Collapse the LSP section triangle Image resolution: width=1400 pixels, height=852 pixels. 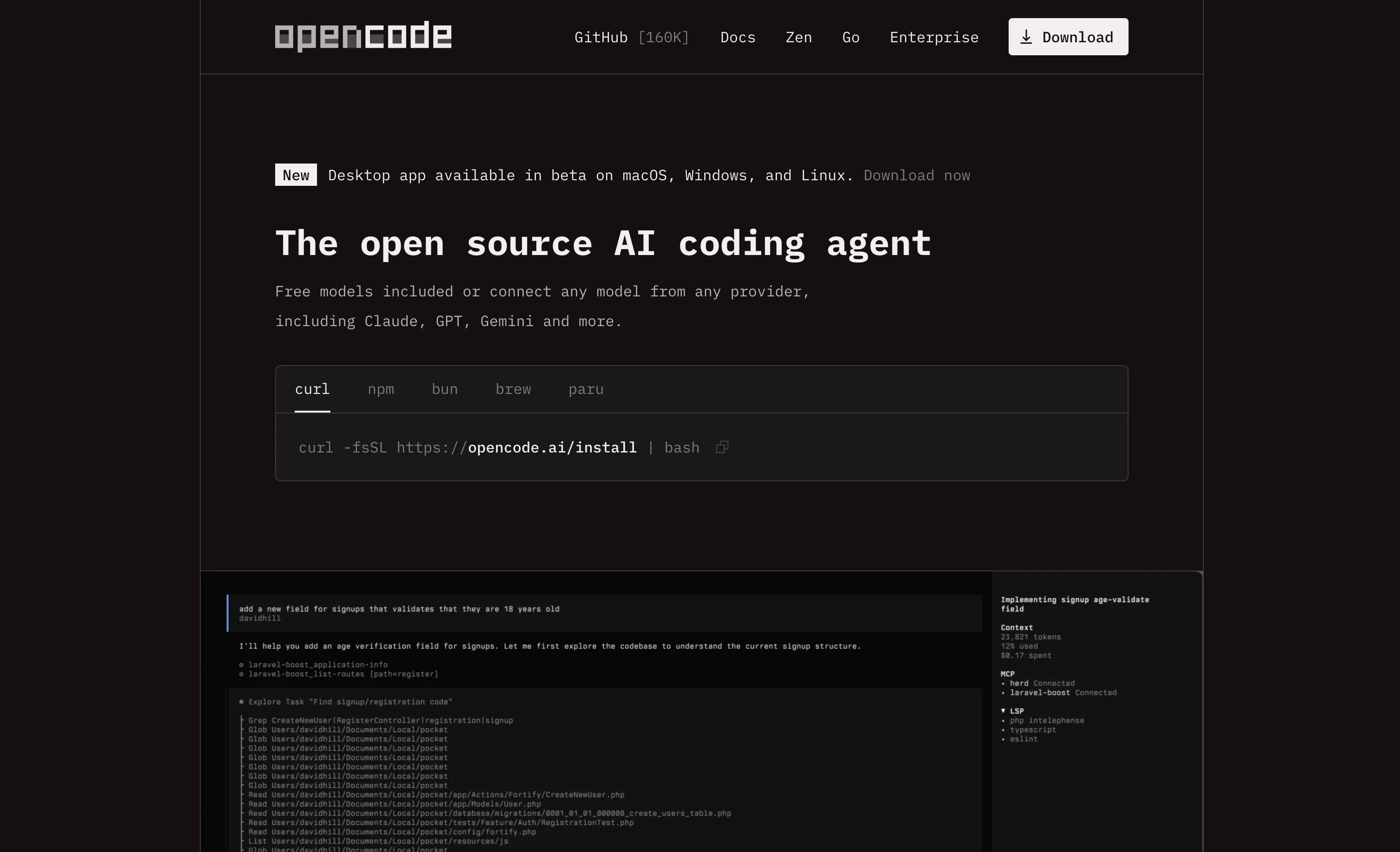(1003, 711)
